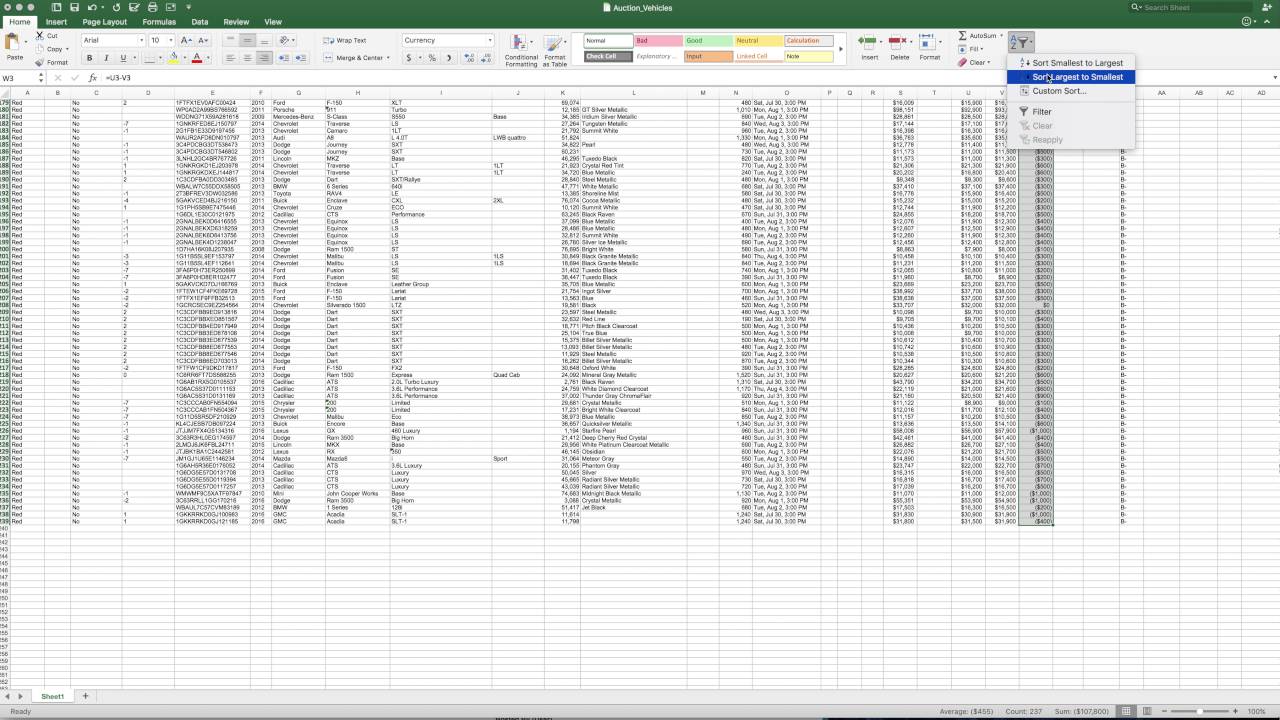
Task: Click the Delete cells icon
Action: coord(899,42)
